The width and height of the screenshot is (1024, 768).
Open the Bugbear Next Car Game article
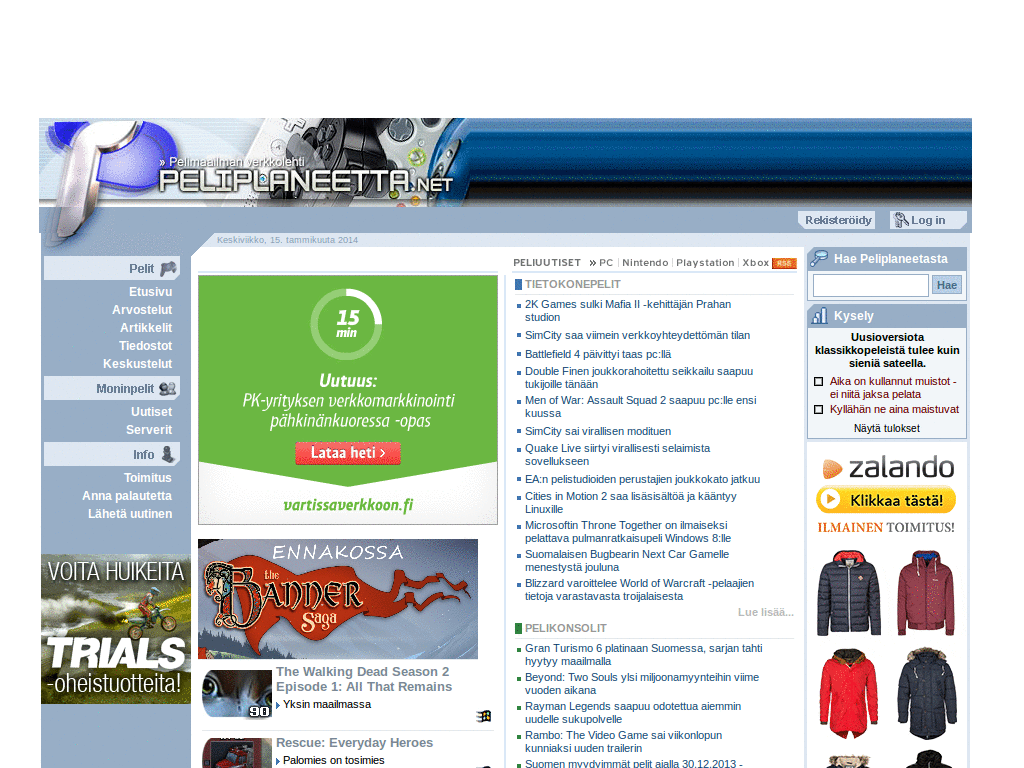[627, 560]
